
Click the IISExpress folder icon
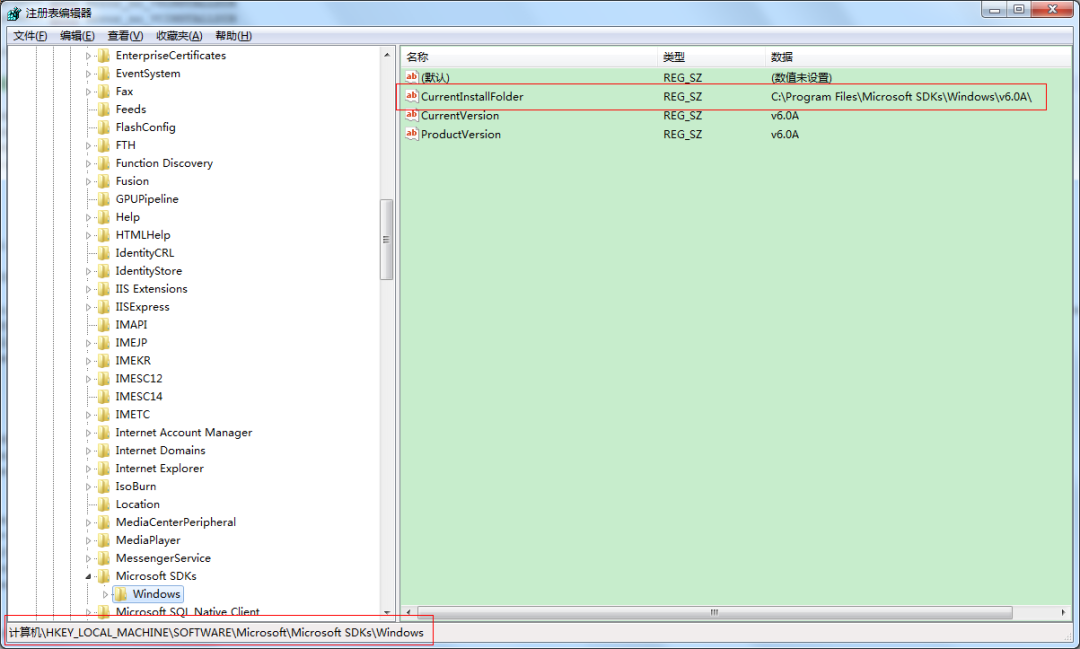[x=104, y=307]
